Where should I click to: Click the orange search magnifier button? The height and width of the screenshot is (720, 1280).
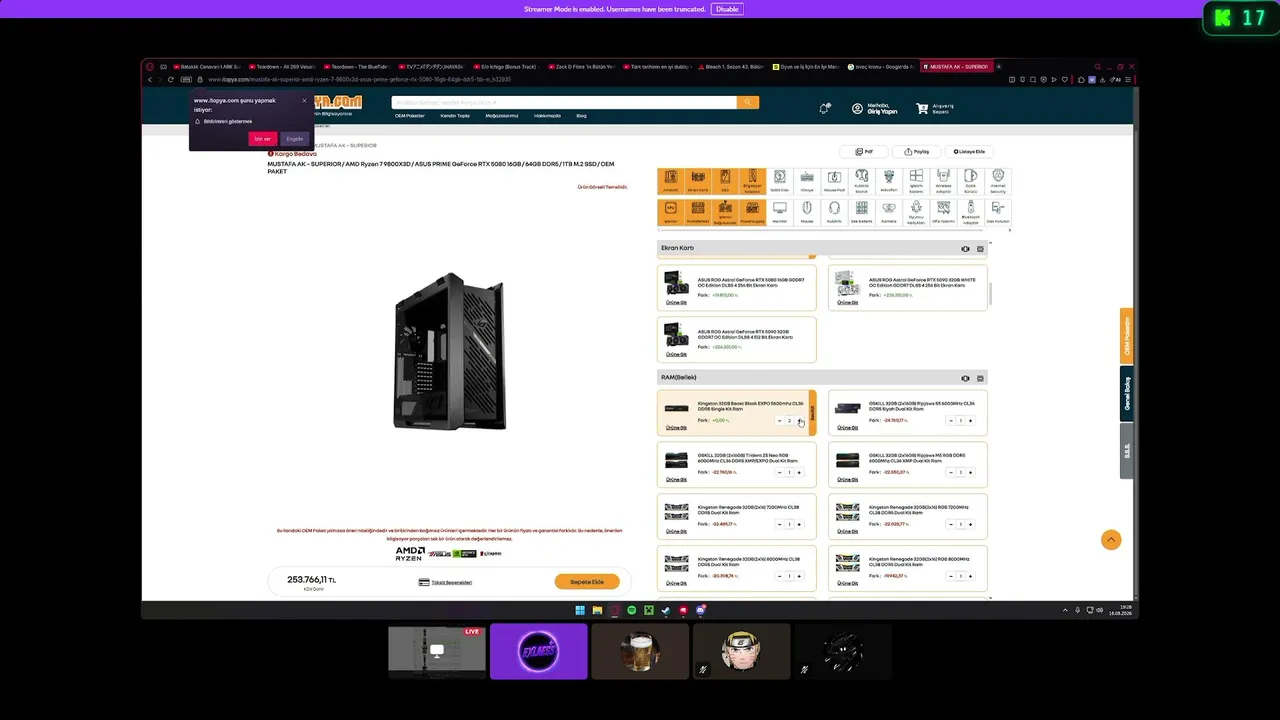(748, 102)
